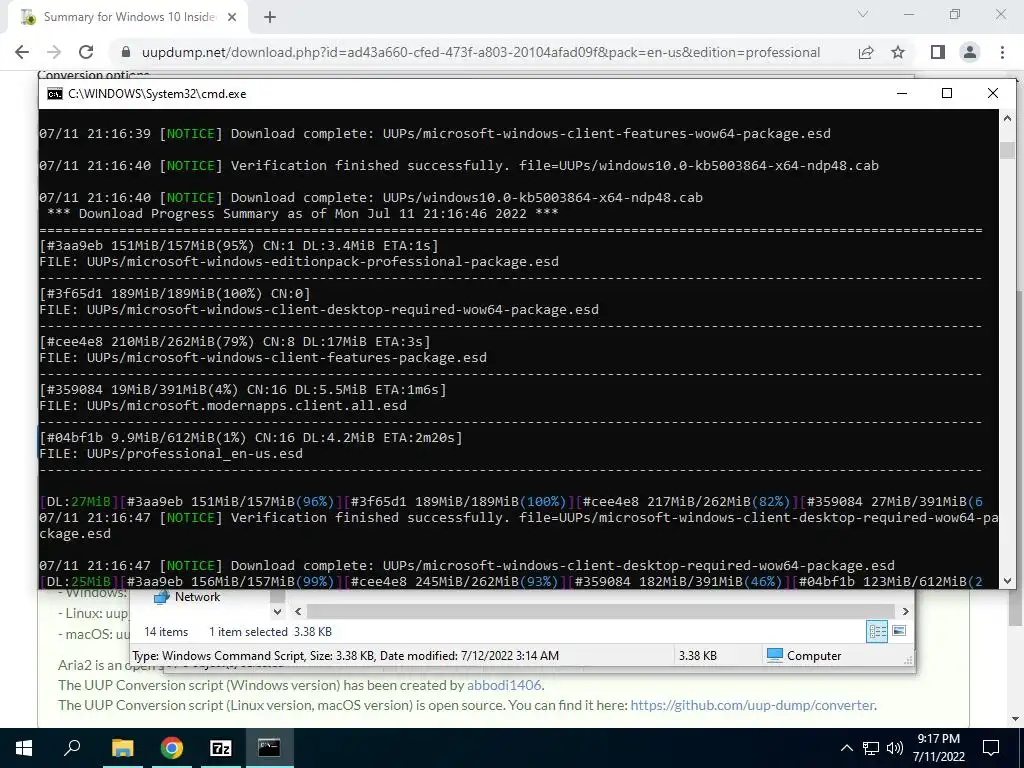The width and height of the screenshot is (1024, 768).
Task: Switch to Chrome from taskbar
Action: click(172, 748)
